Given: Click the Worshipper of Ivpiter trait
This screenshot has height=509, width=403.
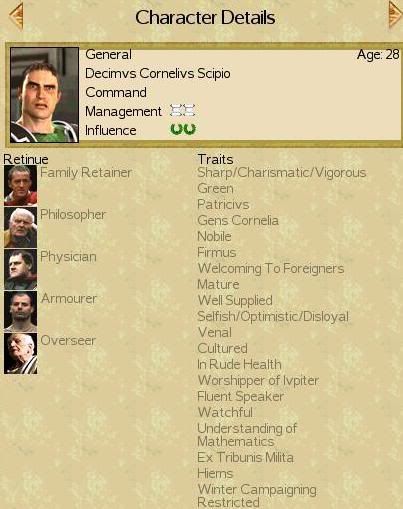Looking at the screenshot, I should (258, 380).
